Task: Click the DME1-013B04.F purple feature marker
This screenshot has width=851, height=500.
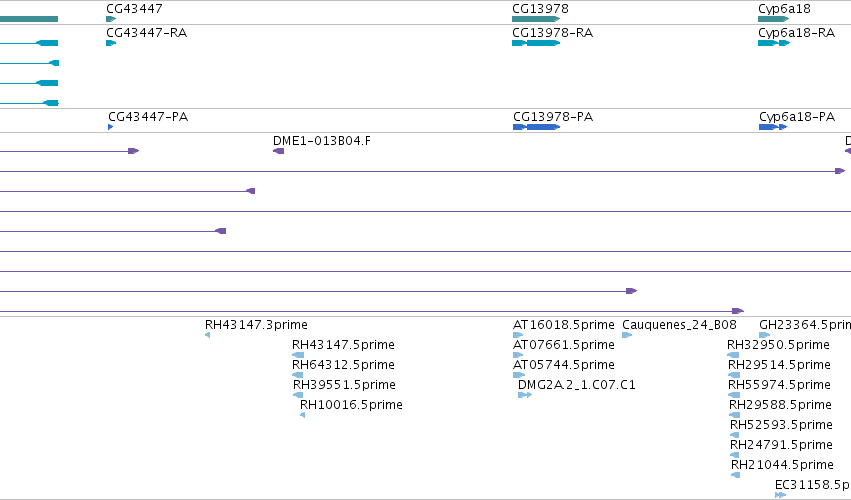Action: click(278, 151)
